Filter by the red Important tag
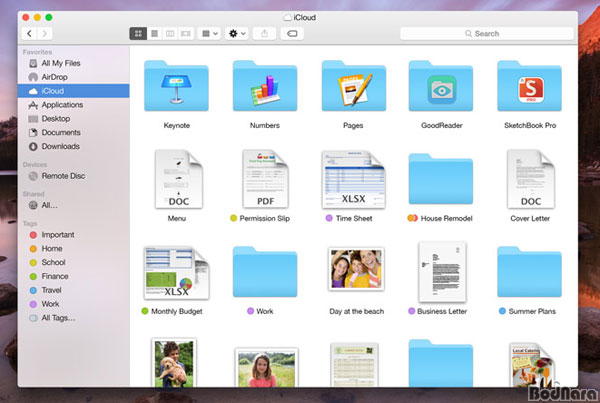The height and width of the screenshot is (403, 600). click(73, 235)
